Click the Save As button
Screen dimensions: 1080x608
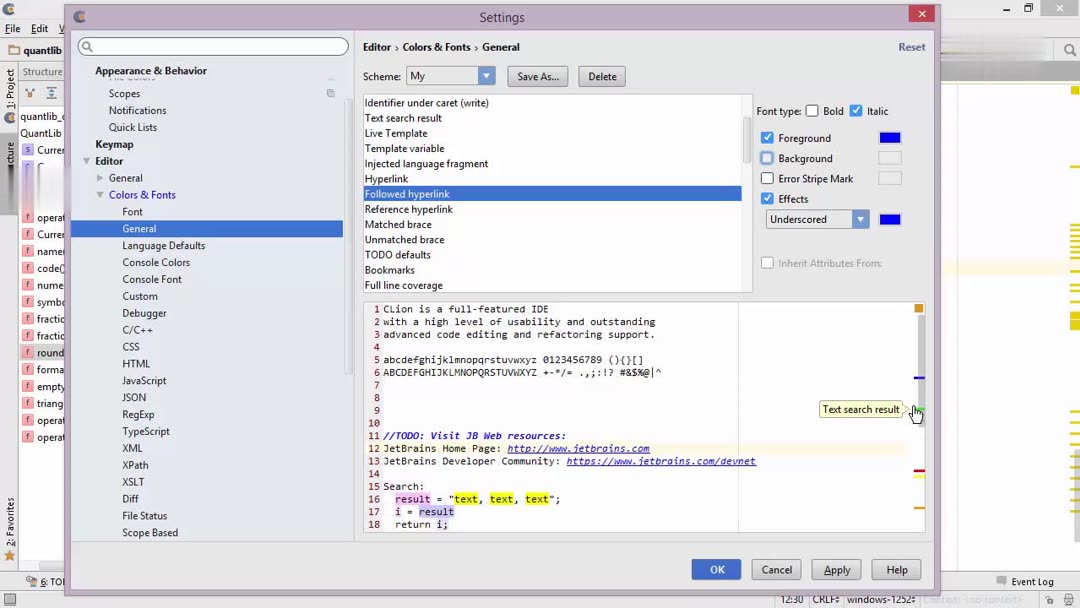tap(537, 76)
